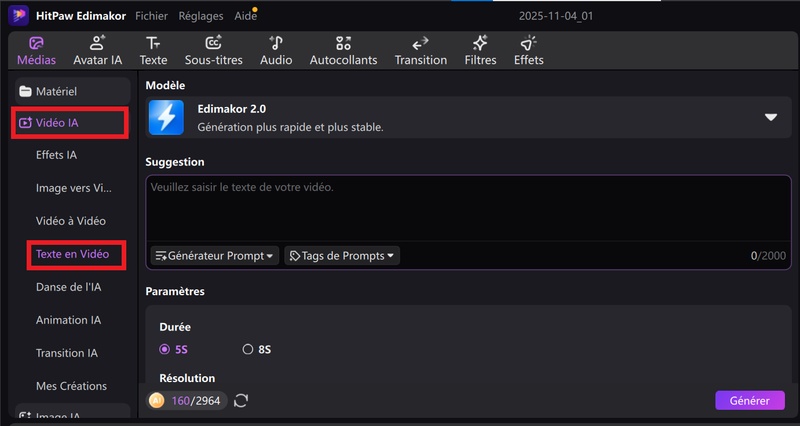The image size is (800, 426).
Task: Open the Effets panel
Action: coord(529,51)
